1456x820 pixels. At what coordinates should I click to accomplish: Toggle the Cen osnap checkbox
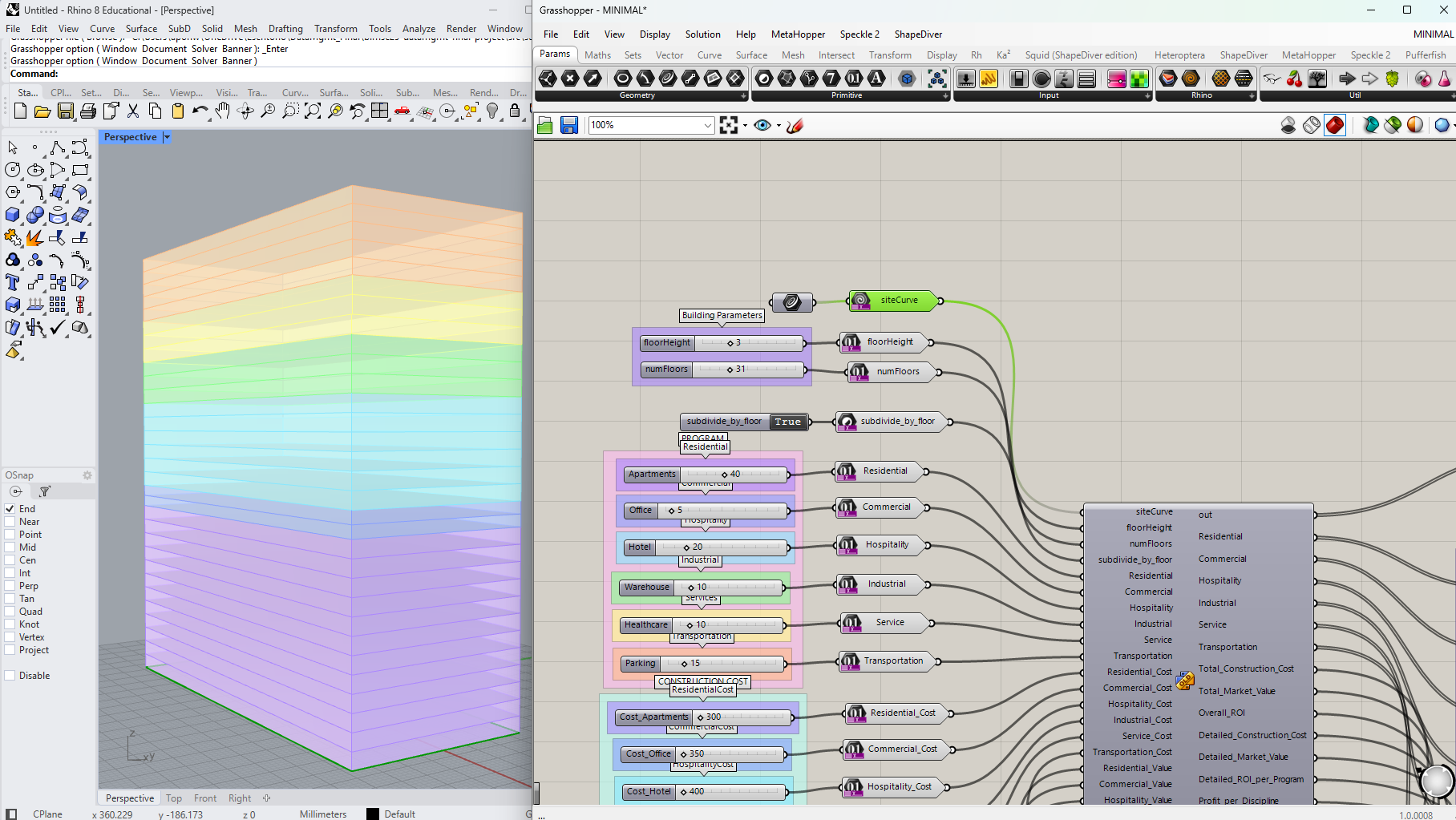10,560
